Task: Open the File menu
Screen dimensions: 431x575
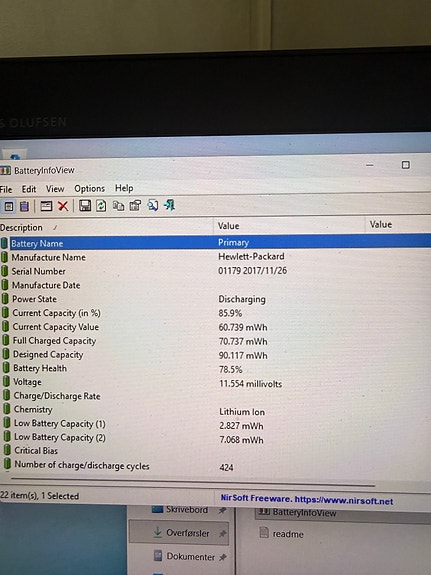Action: pyautogui.click(x=6, y=189)
